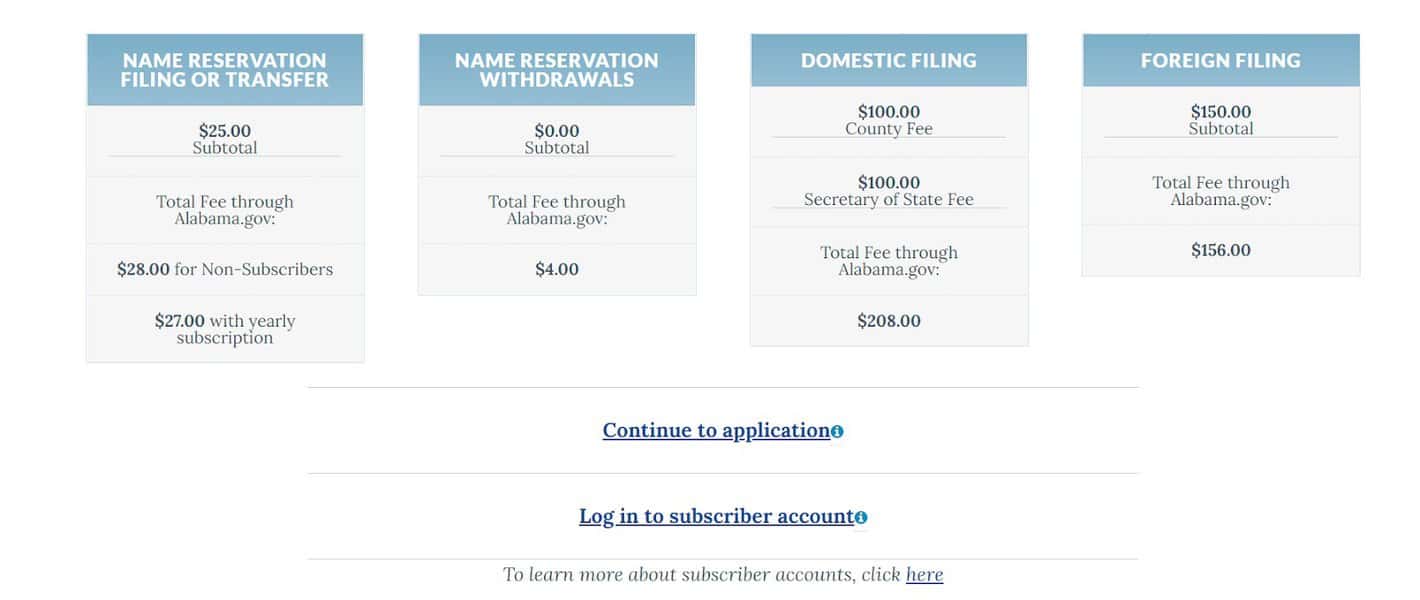Click the $4.00 total fee cell
The height and width of the screenshot is (600, 1420).
(557, 270)
